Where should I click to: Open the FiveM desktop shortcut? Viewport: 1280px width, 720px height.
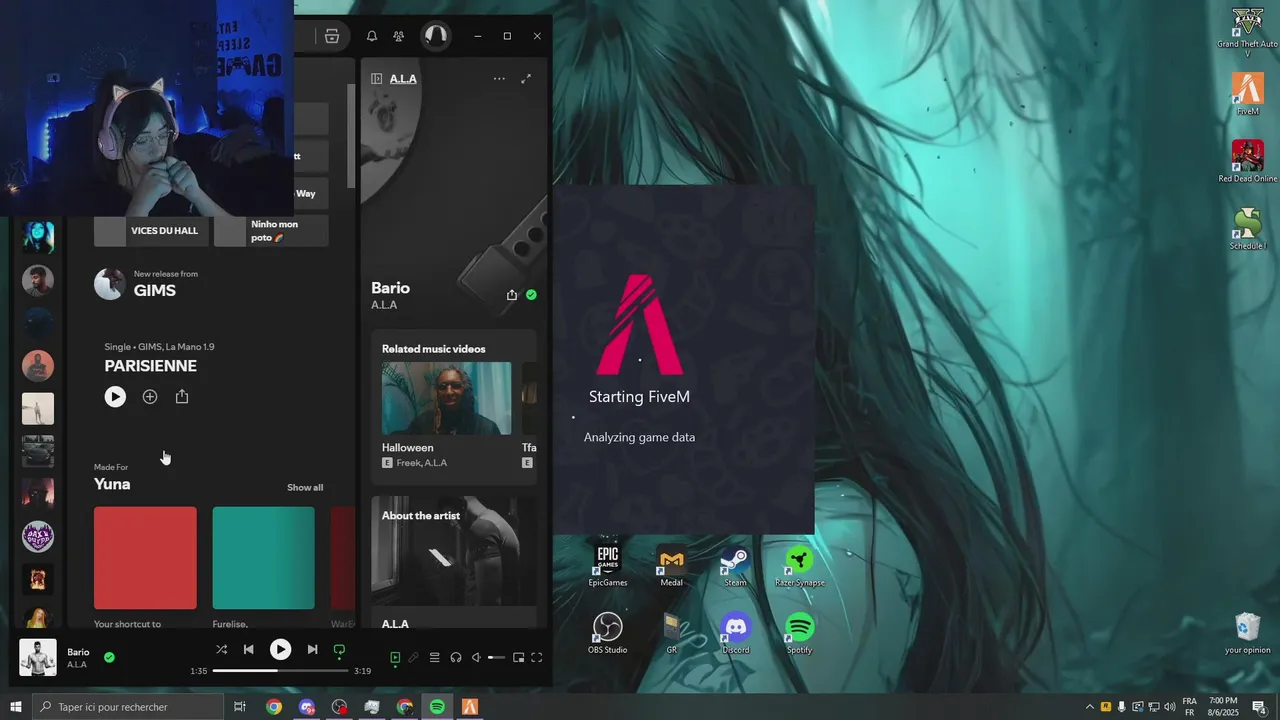(x=1247, y=94)
